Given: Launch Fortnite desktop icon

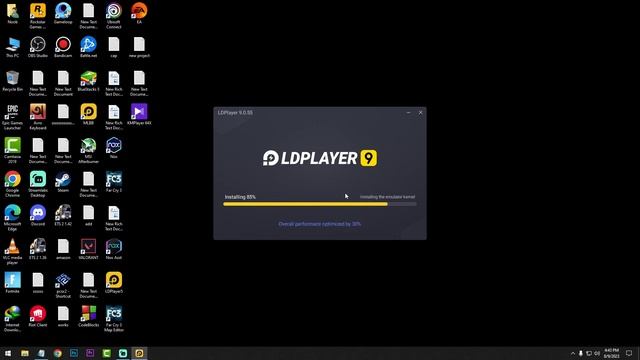Looking at the screenshot, I should 12,283.
